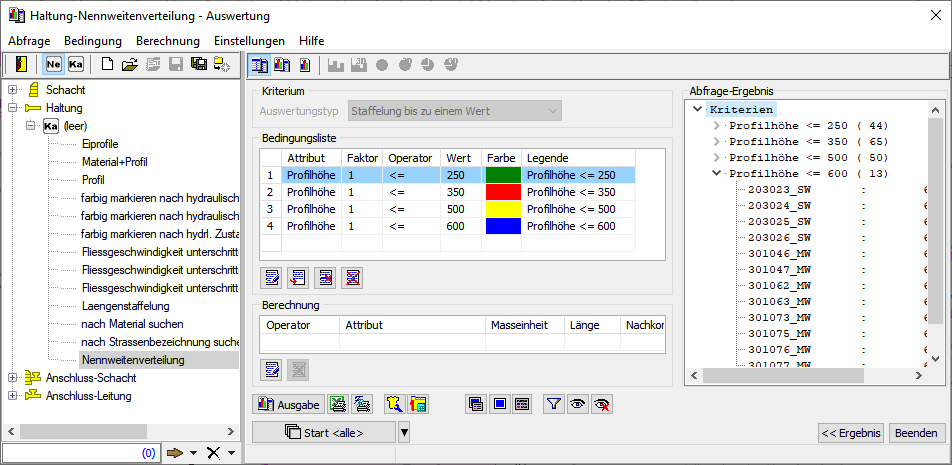This screenshot has height=465, width=952.
Task: Click the Ka mode toolbar button
Action: tap(76, 65)
